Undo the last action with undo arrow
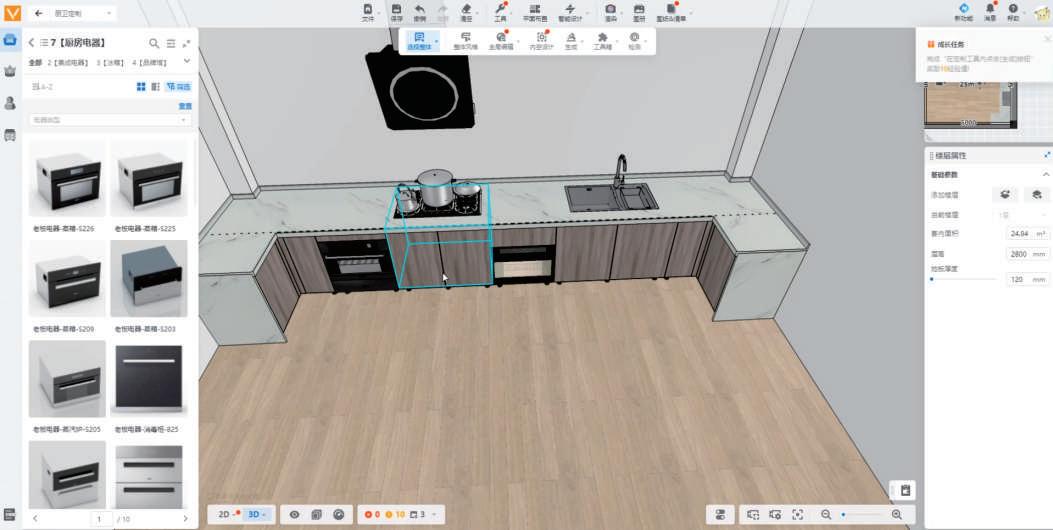Viewport: 1053px width, 530px height. click(x=420, y=9)
